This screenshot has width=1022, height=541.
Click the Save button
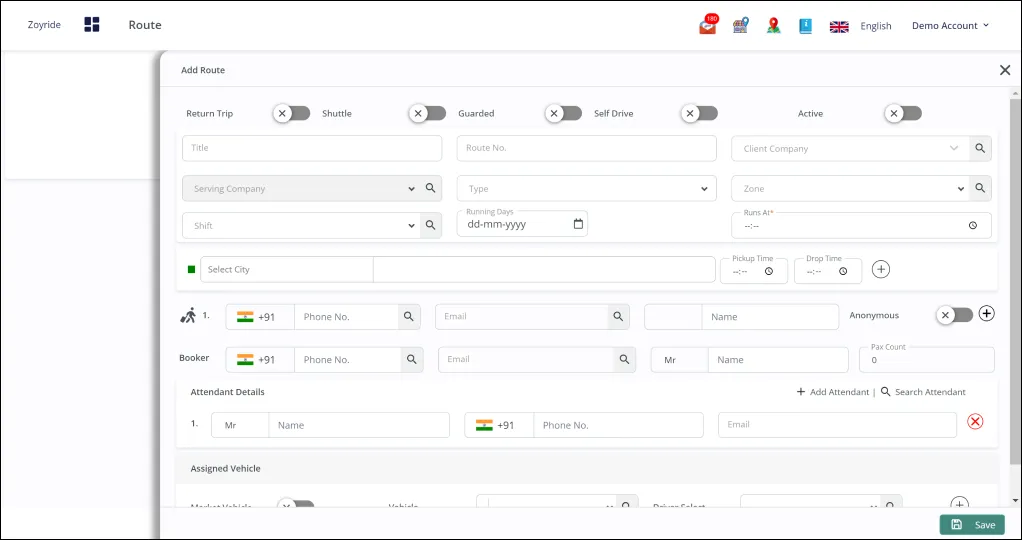[x=972, y=525]
